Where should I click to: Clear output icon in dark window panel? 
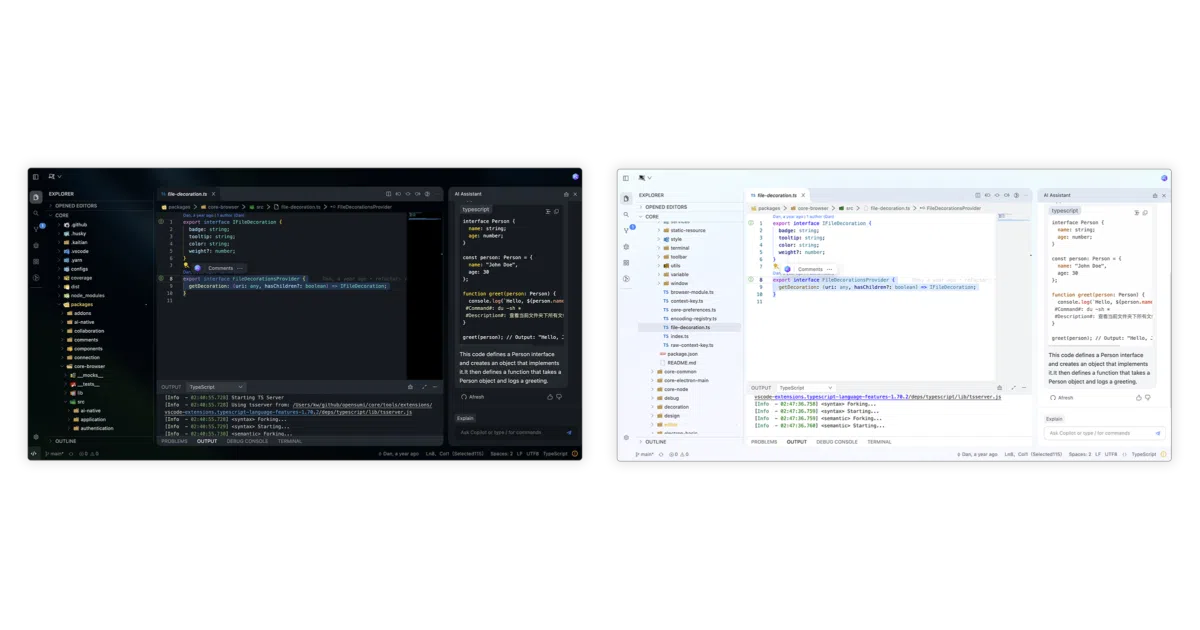point(410,387)
